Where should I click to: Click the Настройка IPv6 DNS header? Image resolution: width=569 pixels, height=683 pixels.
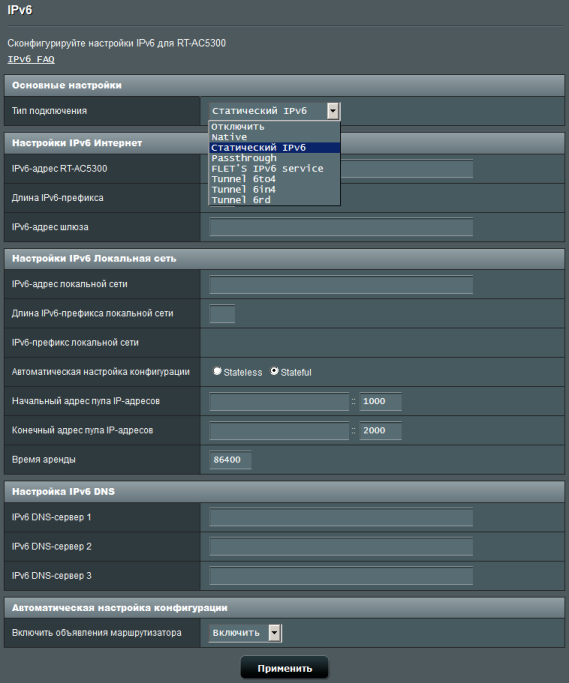284,492
